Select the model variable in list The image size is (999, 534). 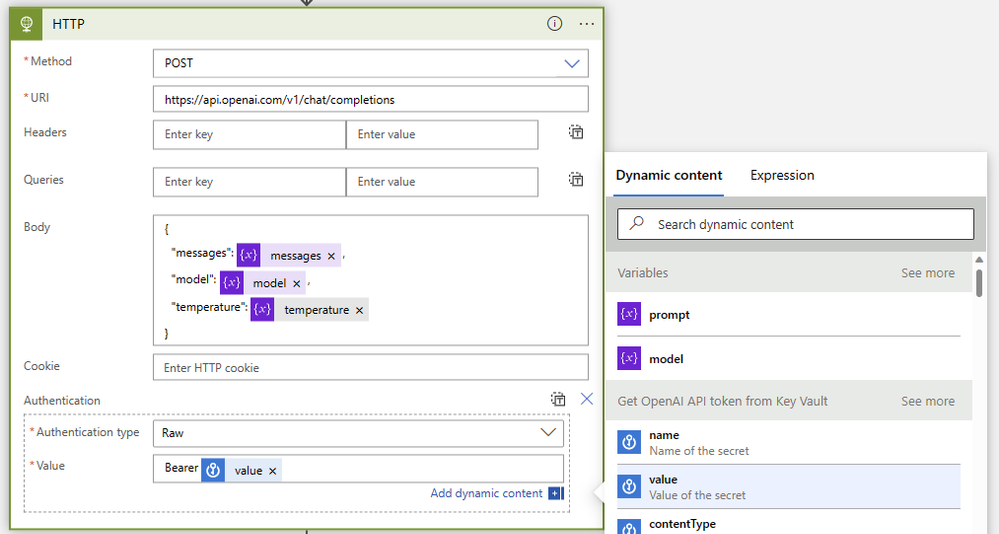tap(789, 358)
